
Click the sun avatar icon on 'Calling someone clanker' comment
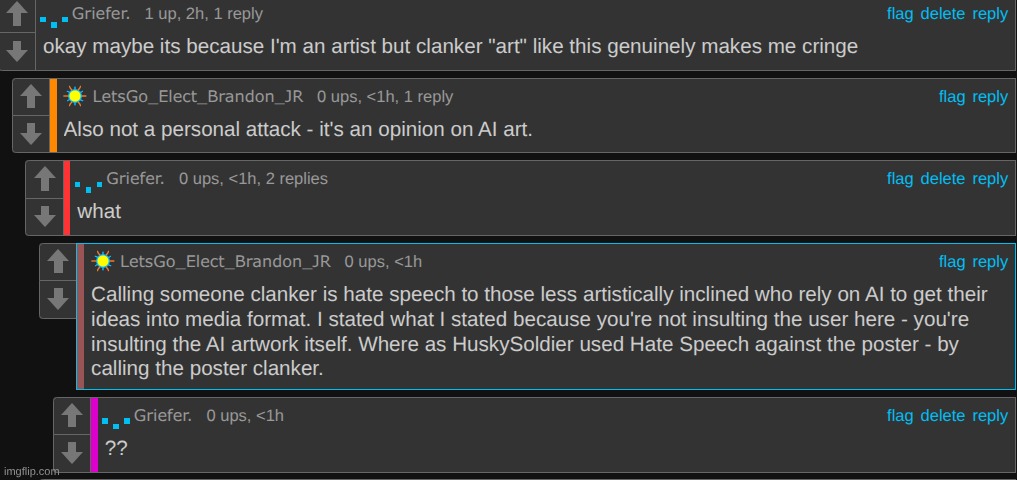pyautogui.click(x=102, y=262)
